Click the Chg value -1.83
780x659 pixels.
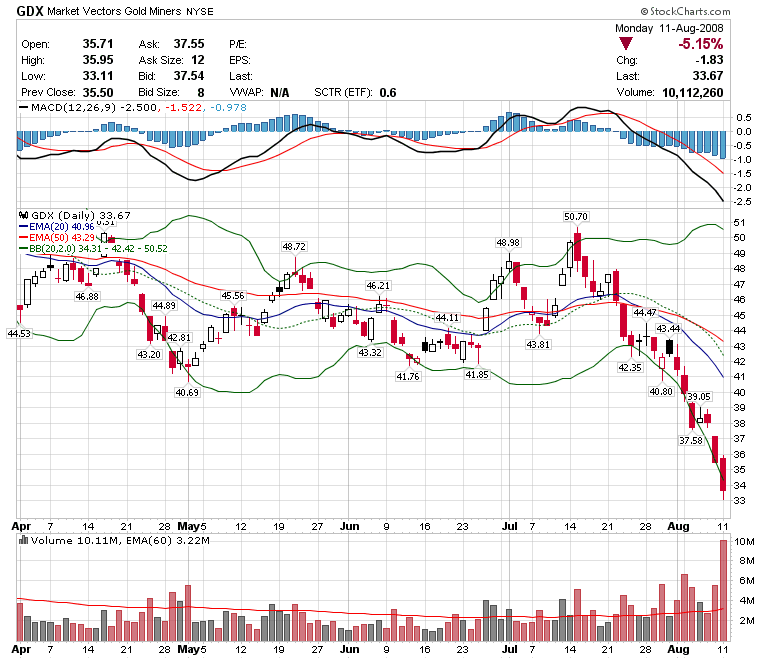(x=709, y=60)
